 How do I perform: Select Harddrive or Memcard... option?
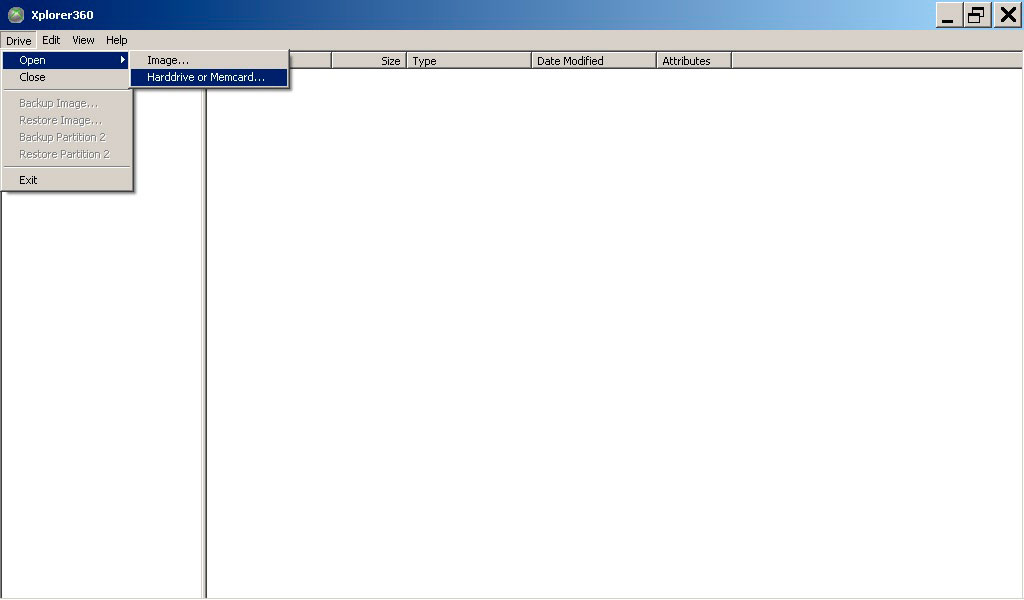(x=209, y=77)
